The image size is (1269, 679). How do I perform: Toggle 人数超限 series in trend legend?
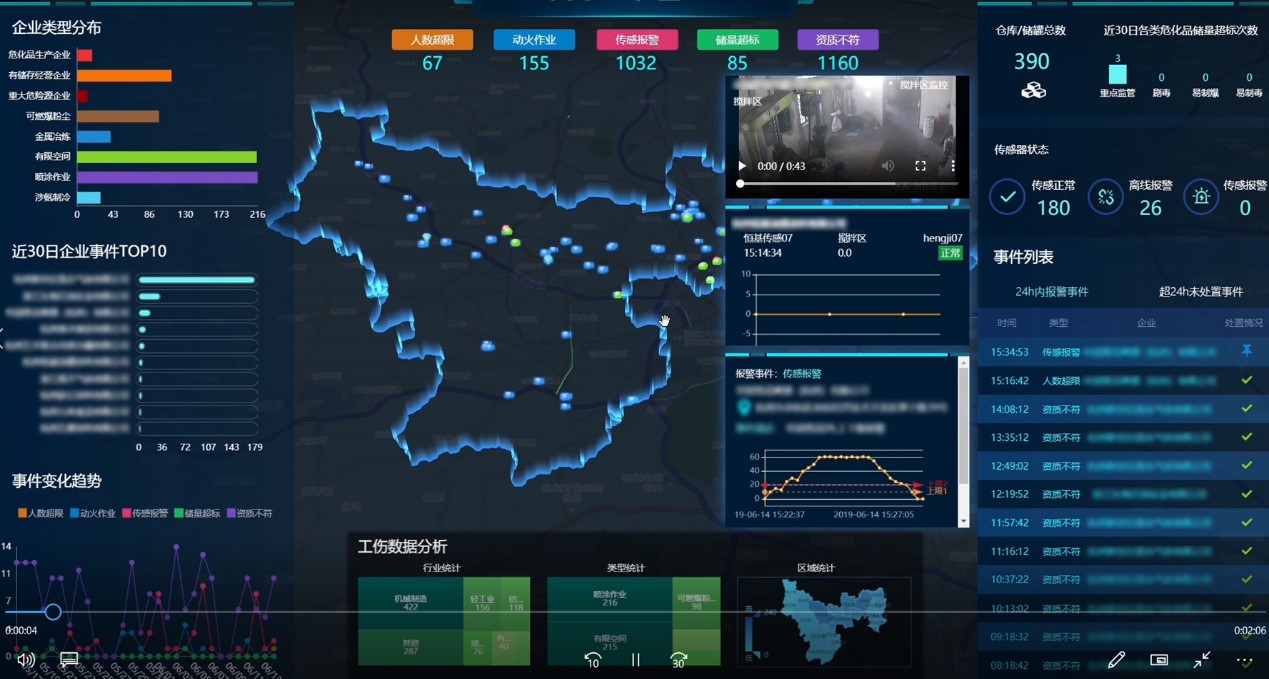[x=41, y=513]
